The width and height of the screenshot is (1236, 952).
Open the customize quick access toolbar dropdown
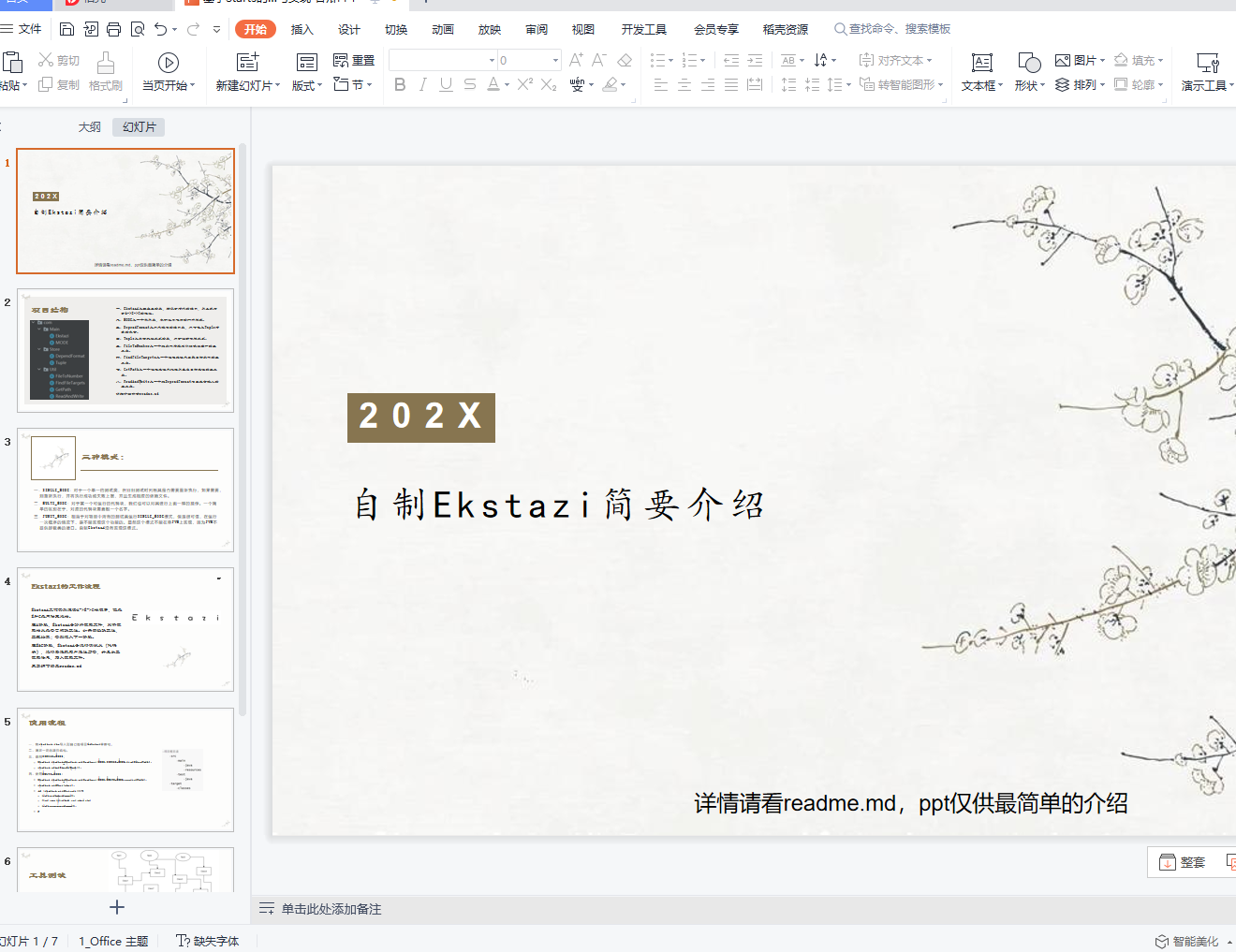[x=217, y=29]
